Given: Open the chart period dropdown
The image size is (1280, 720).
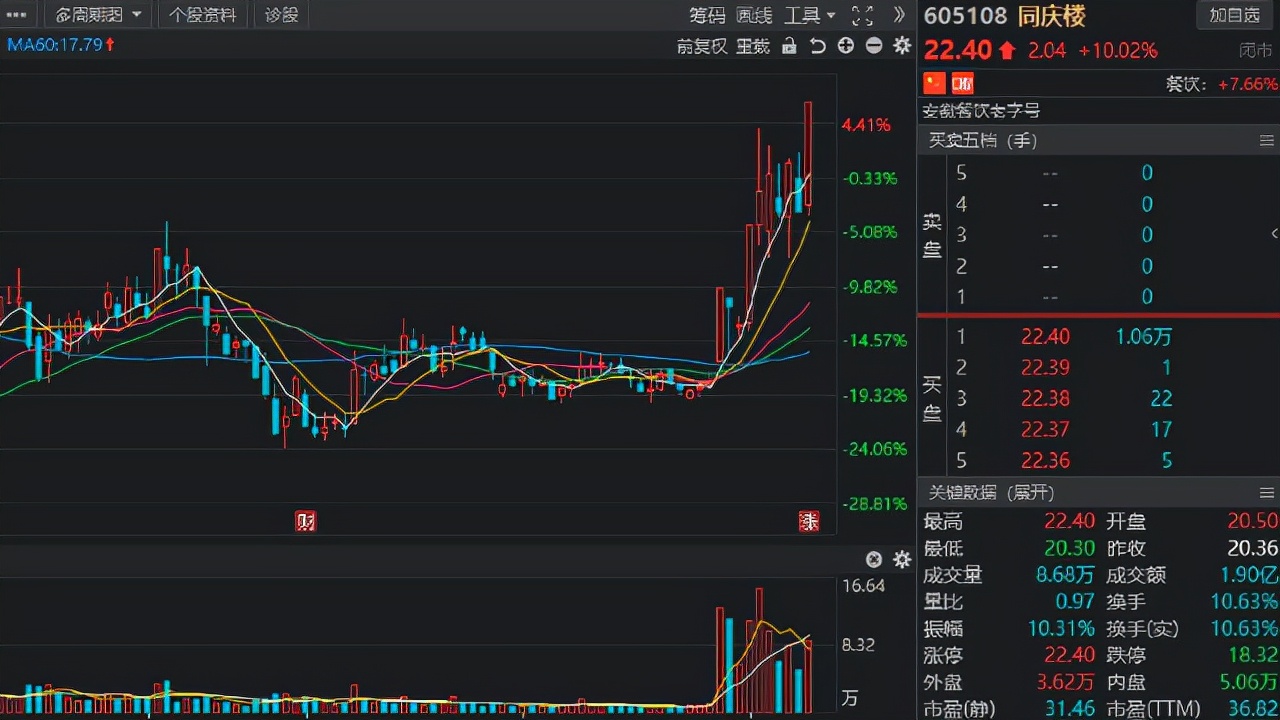Looking at the screenshot, I should pos(98,15).
